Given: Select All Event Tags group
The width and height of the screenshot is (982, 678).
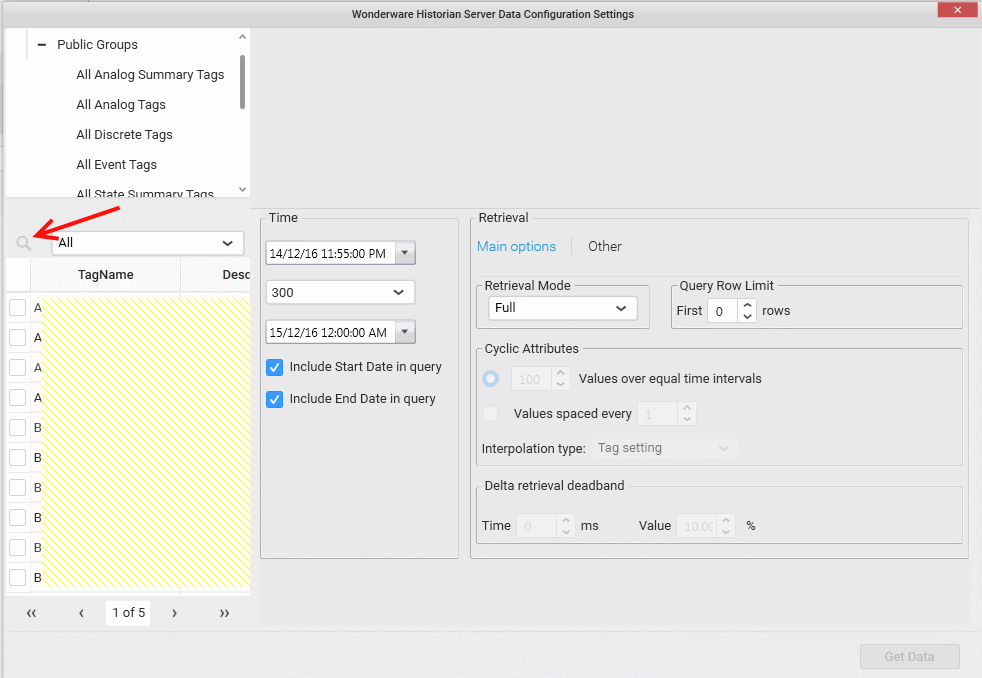Looking at the screenshot, I should pos(116,165).
